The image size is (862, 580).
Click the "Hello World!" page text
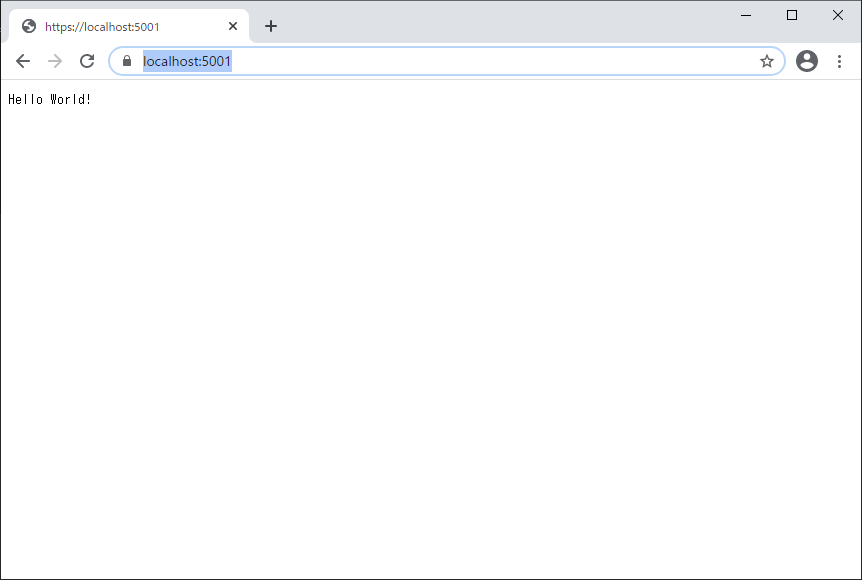click(x=49, y=100)
